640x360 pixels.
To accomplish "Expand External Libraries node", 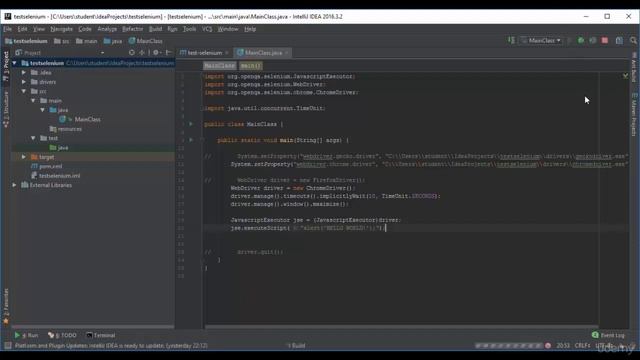I will coord(15,185).
